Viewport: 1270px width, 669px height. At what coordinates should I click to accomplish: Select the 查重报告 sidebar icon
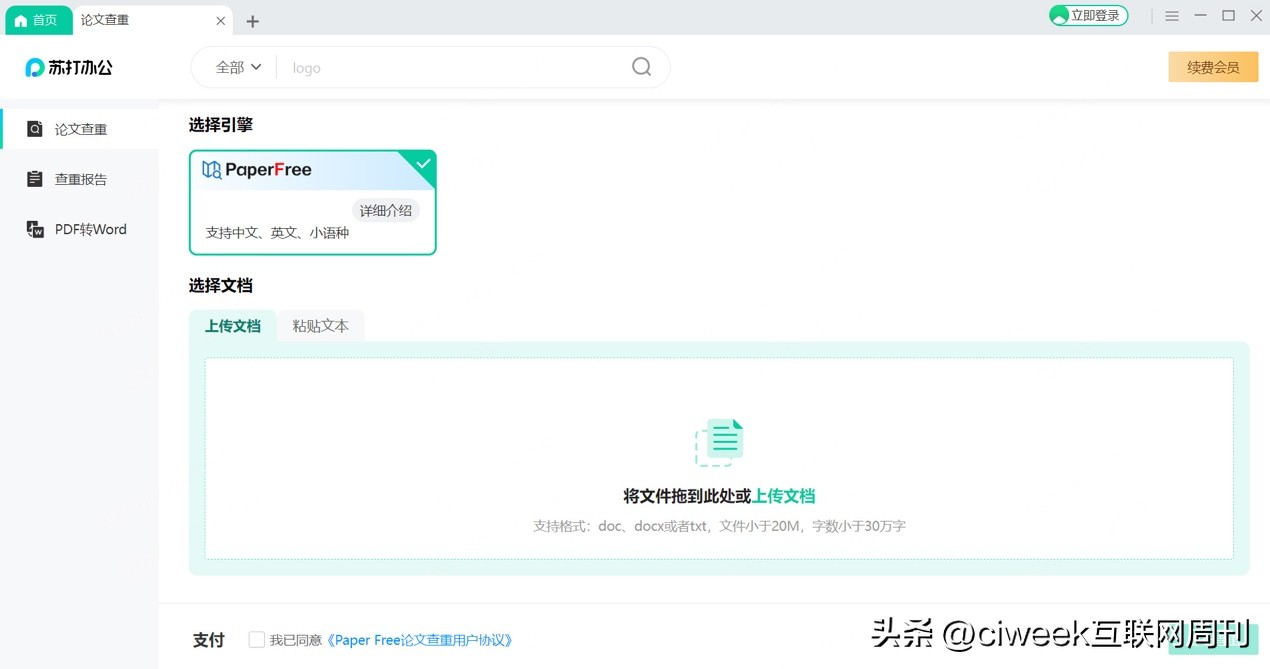[35, 178]
